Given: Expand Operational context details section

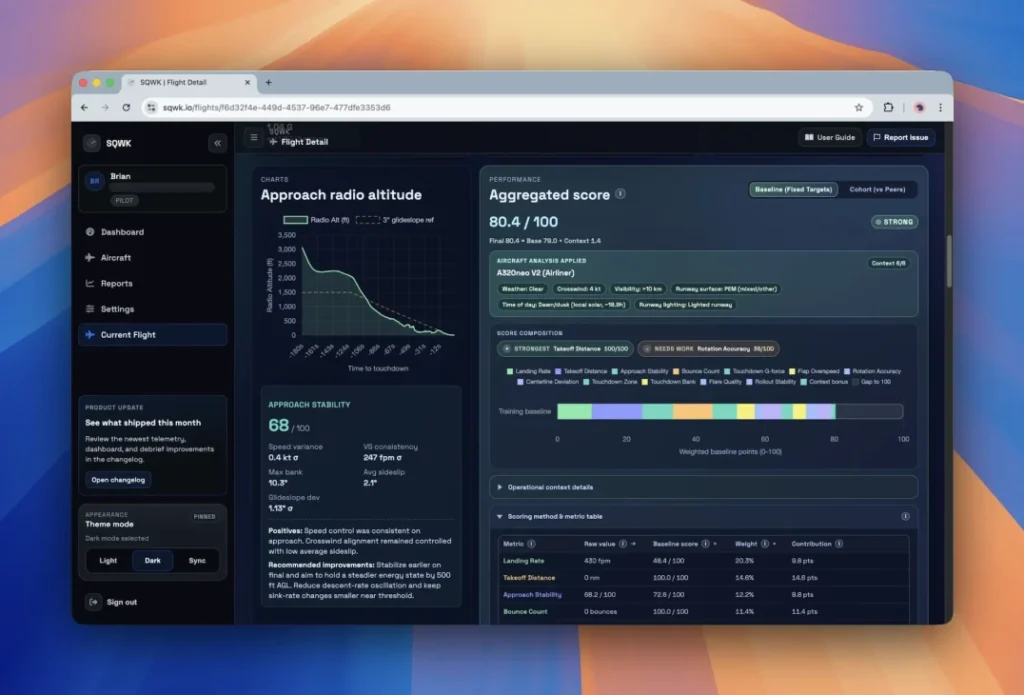Looking at the screenshot, I should pyautogui.click(x=703, y=487).
